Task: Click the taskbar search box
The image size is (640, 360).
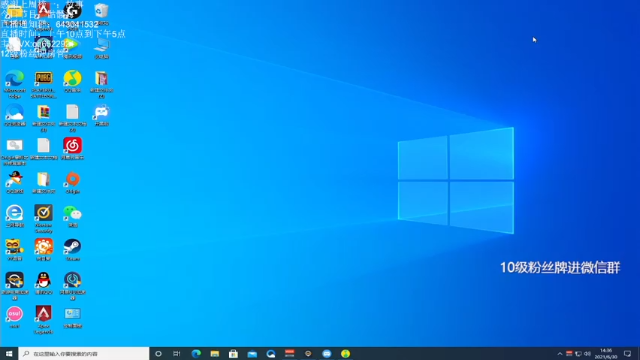Action: pyautogui.click(x=84, y=353)
